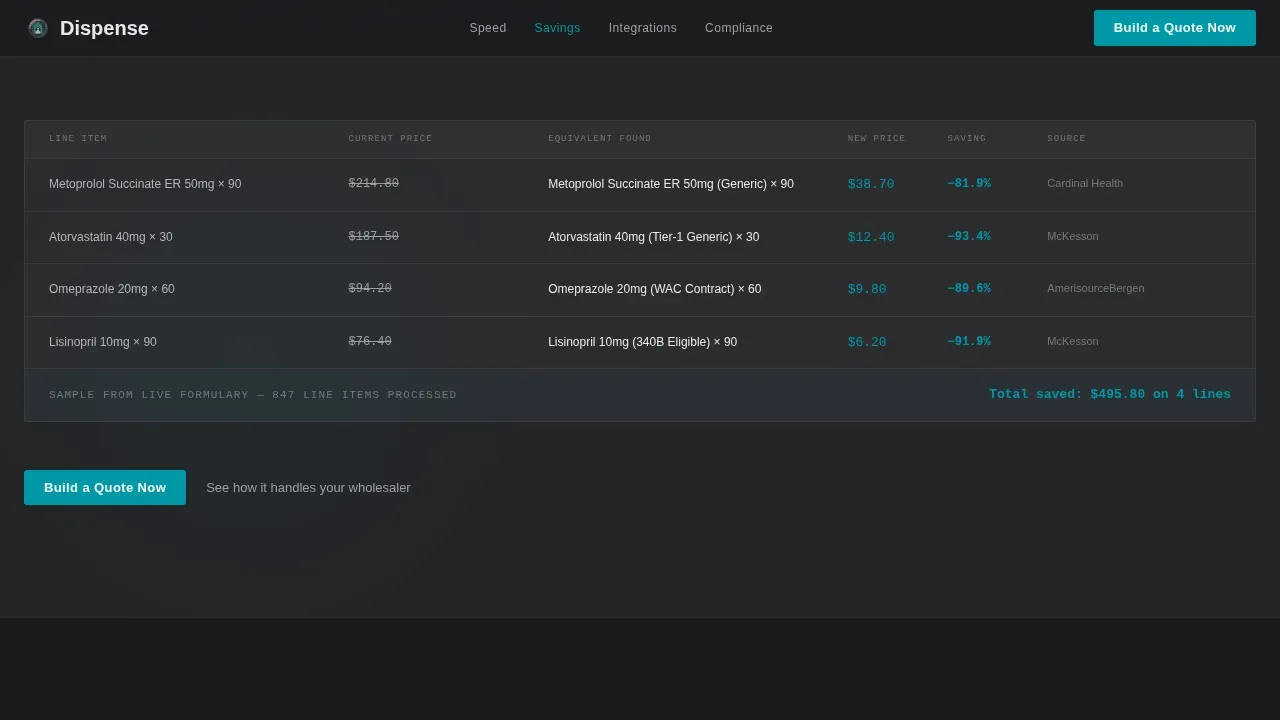Click the Dispense logo icon
The image size is (1280, 720).
pyautogui.click(x=38, y=28)
